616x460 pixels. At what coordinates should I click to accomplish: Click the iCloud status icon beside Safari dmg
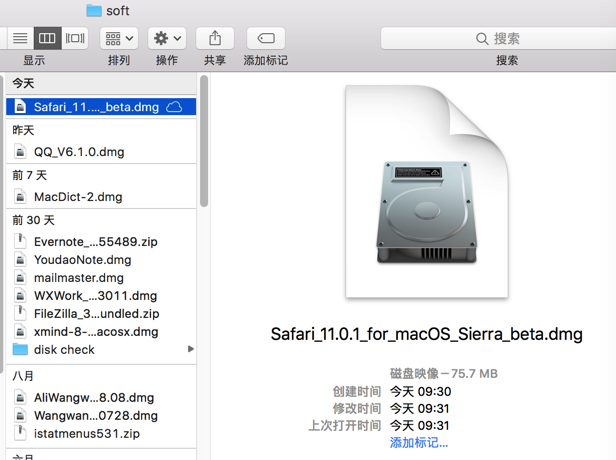tap(174, 107)
